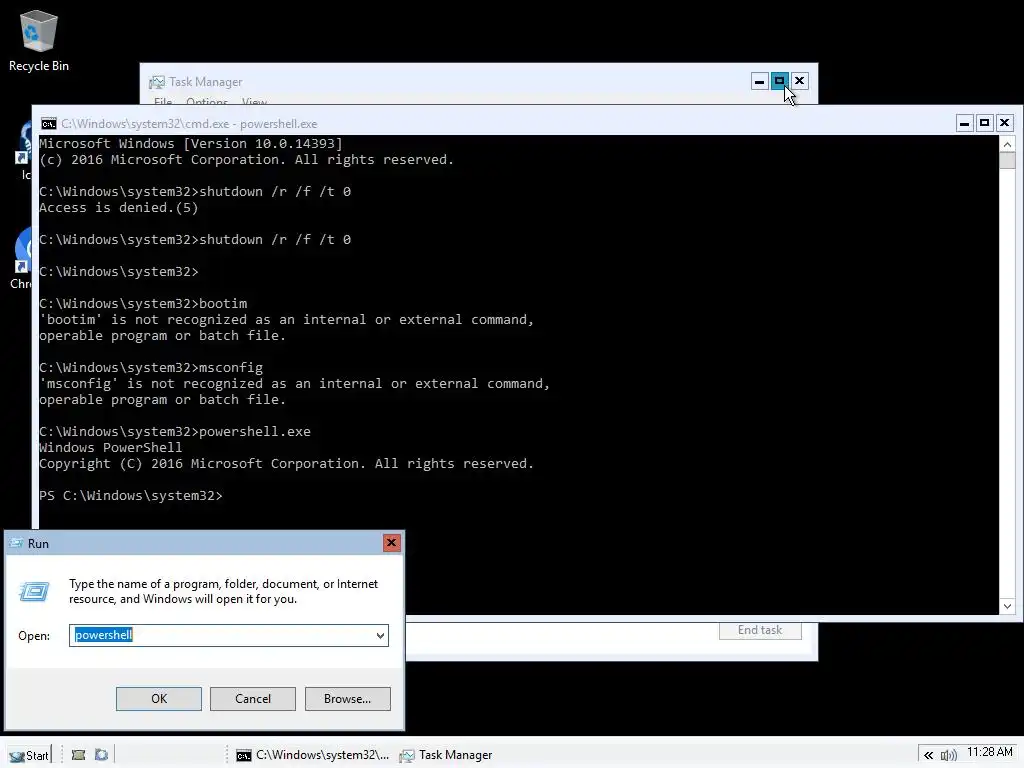Image resolution: width=1024 pixels, height=768 pixels.
Task: Switch to the Task Manager taskbar button
Action: tap(447, 755)
